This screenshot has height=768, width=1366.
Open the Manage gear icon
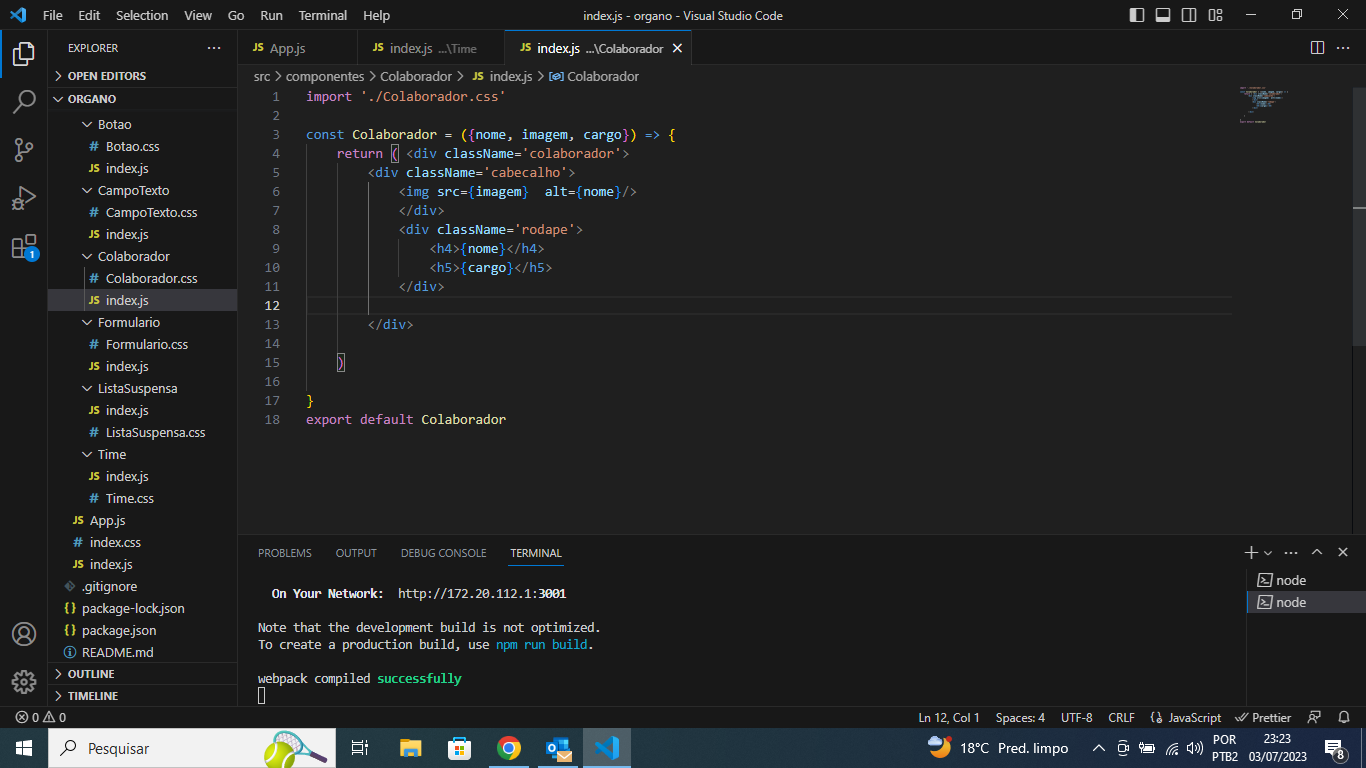click(24, 682)
